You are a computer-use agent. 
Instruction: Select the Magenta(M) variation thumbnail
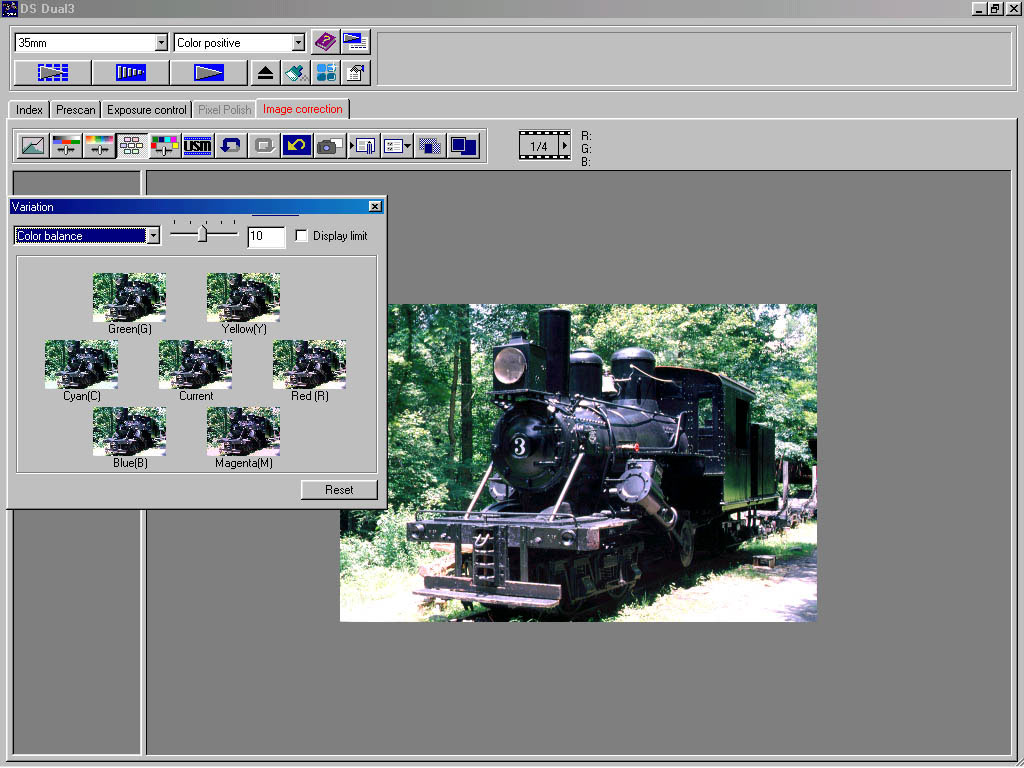pos(243,431)
